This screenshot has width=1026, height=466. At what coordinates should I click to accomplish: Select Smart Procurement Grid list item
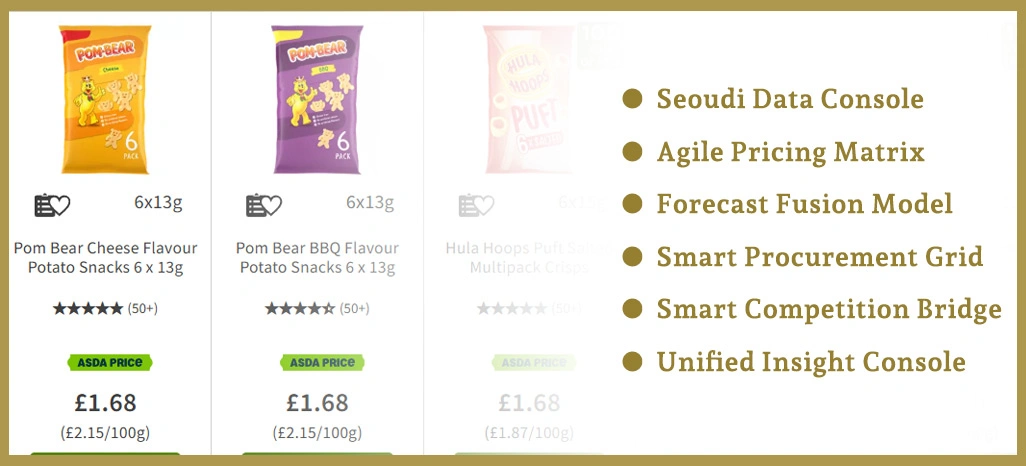pos(819,257)
